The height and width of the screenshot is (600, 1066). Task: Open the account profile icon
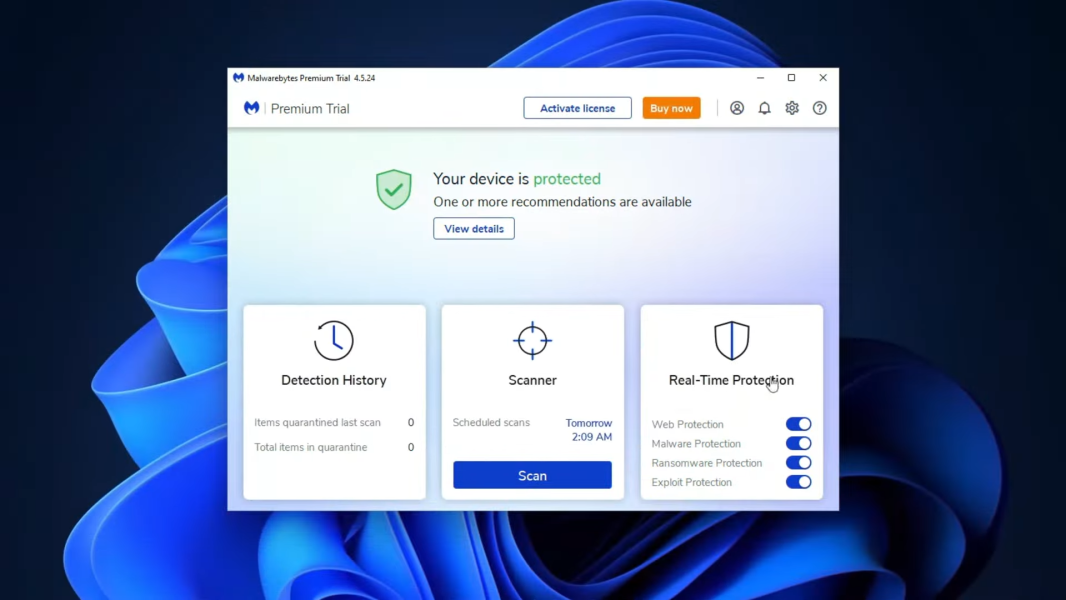pos(737,108)
